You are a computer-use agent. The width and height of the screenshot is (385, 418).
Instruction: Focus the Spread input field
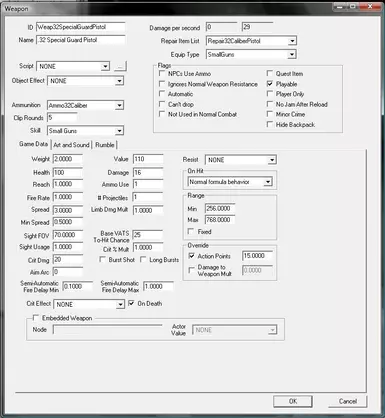pos(68,210)
